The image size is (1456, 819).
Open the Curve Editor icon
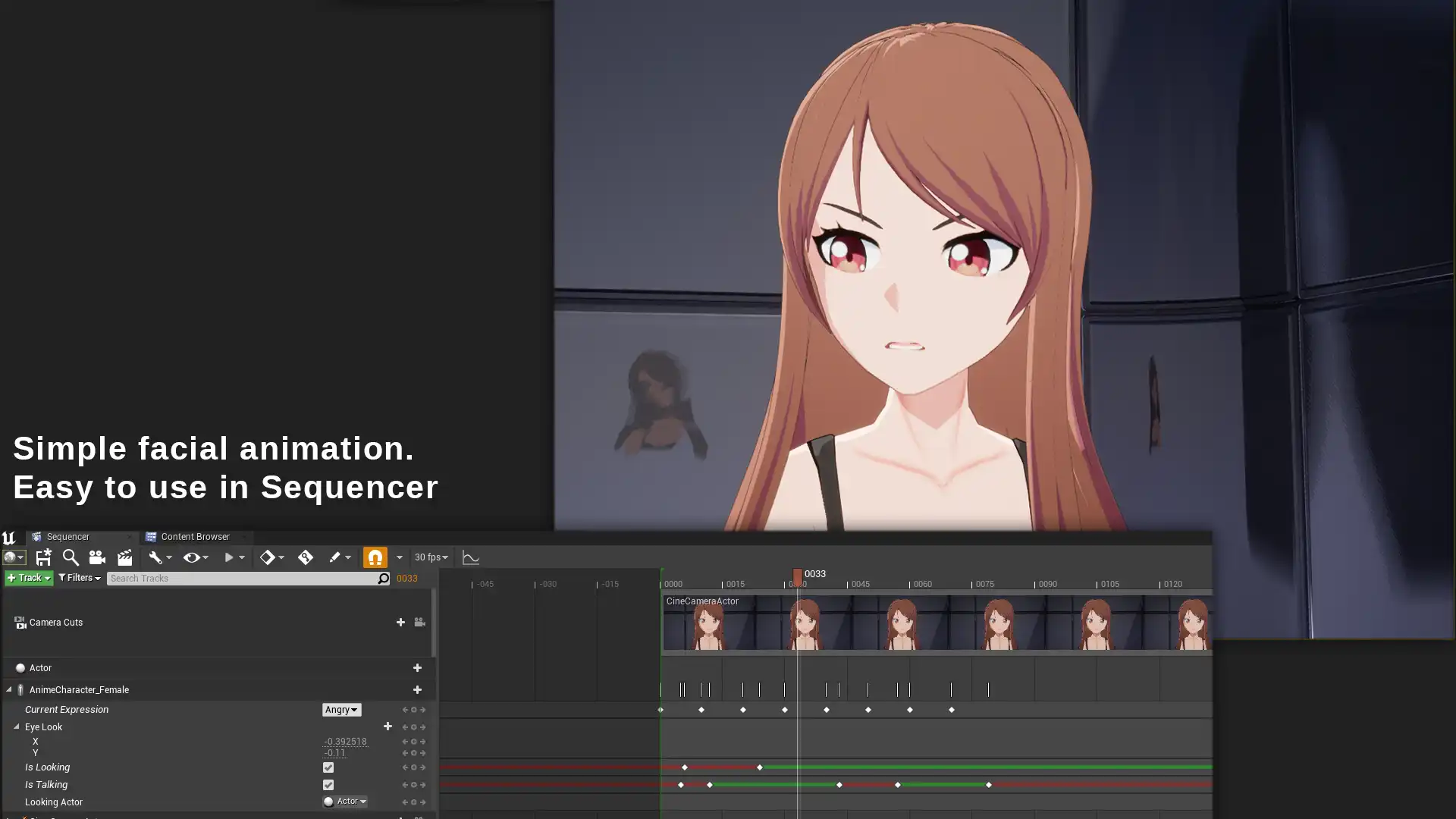click(470, 557)
